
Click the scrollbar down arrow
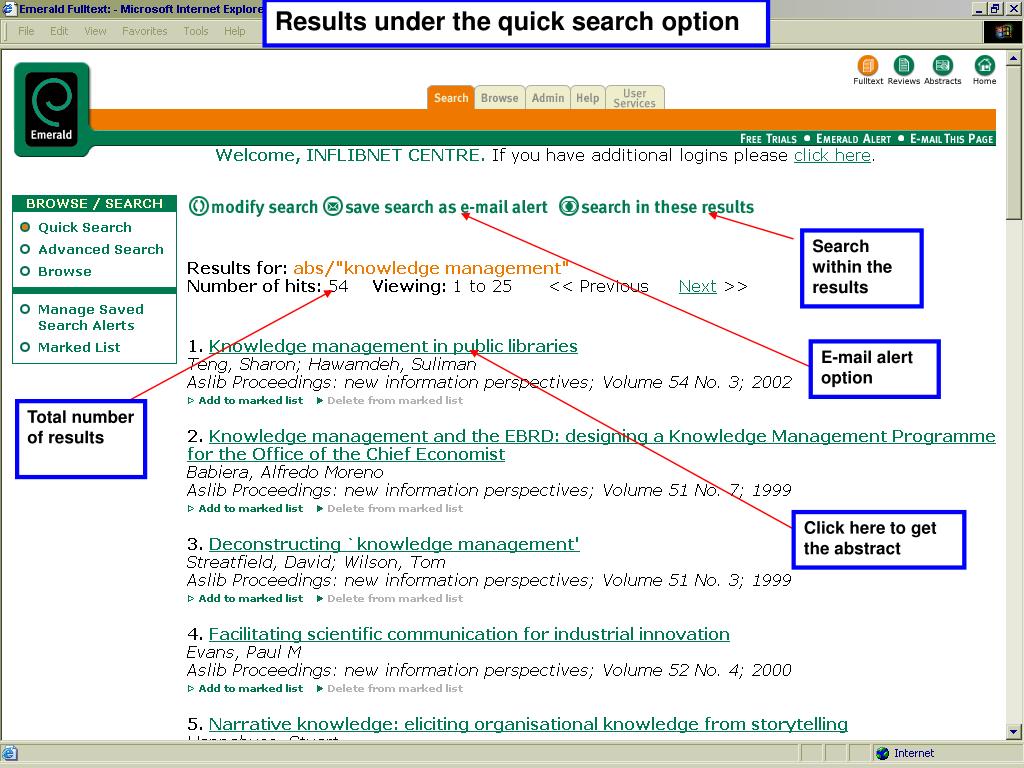1013,732
